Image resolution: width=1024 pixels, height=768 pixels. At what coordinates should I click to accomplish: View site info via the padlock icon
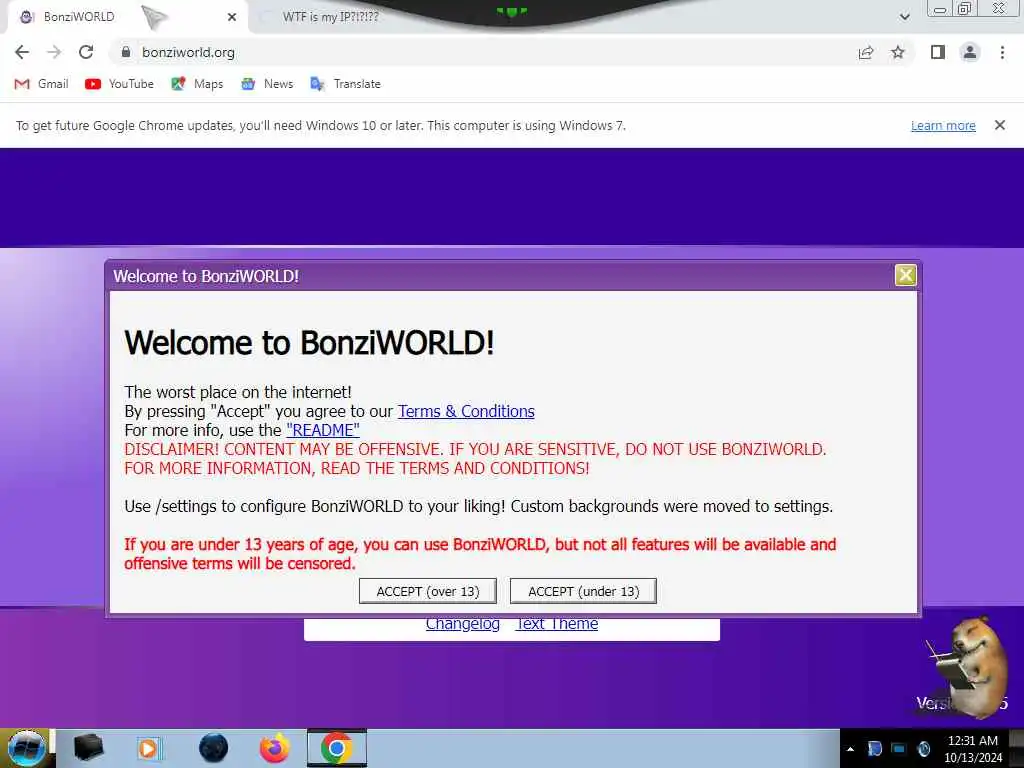[126, 52]
